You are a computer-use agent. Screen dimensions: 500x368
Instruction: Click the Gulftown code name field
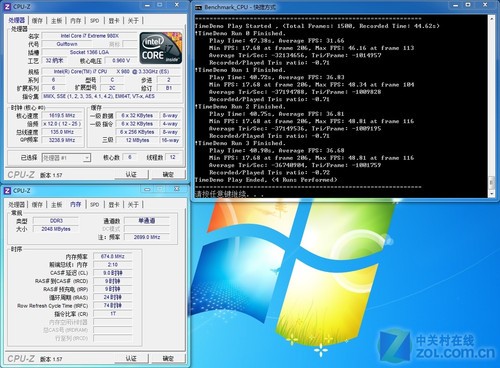pos(67,44)
